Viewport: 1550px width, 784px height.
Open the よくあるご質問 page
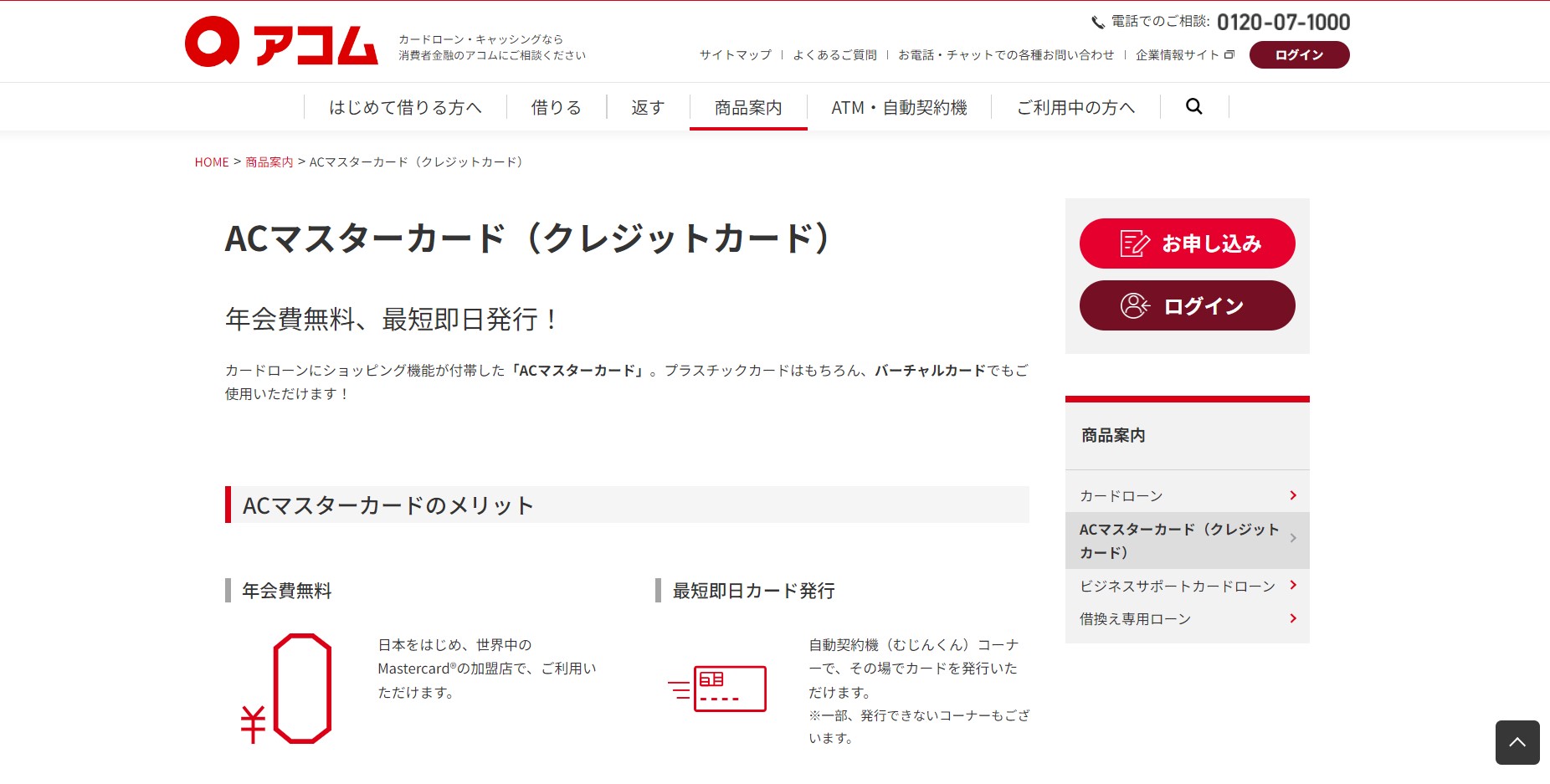(837, 54)
